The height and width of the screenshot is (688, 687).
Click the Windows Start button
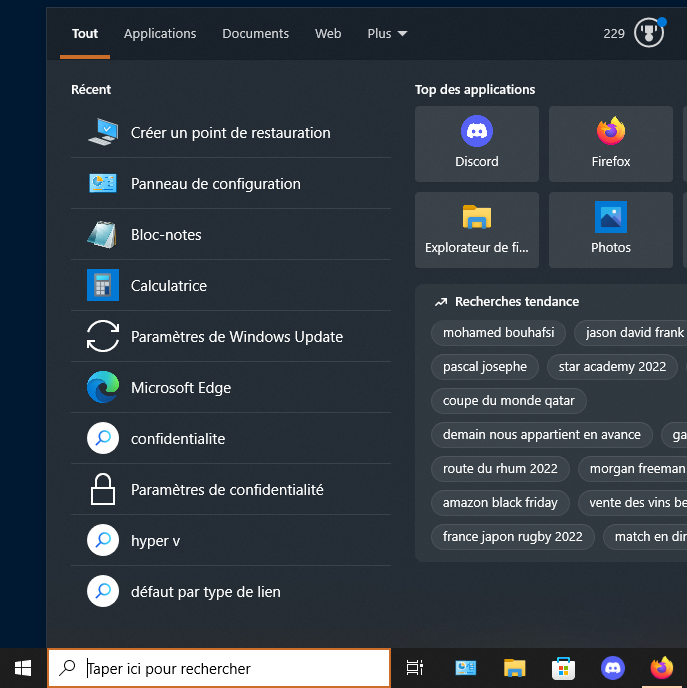[23, 668]
